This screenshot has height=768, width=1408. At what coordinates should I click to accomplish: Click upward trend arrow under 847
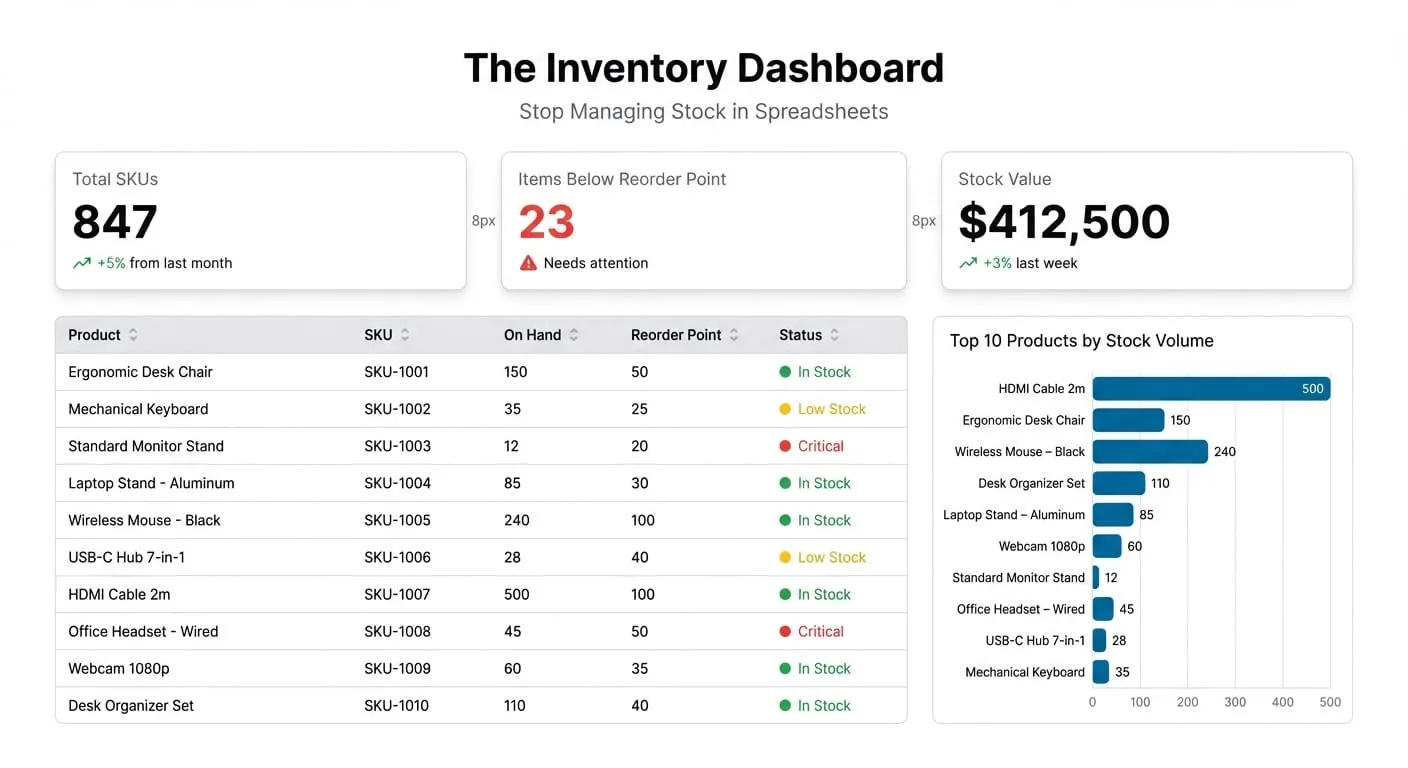pyautogui.click(x=82, y=263)
